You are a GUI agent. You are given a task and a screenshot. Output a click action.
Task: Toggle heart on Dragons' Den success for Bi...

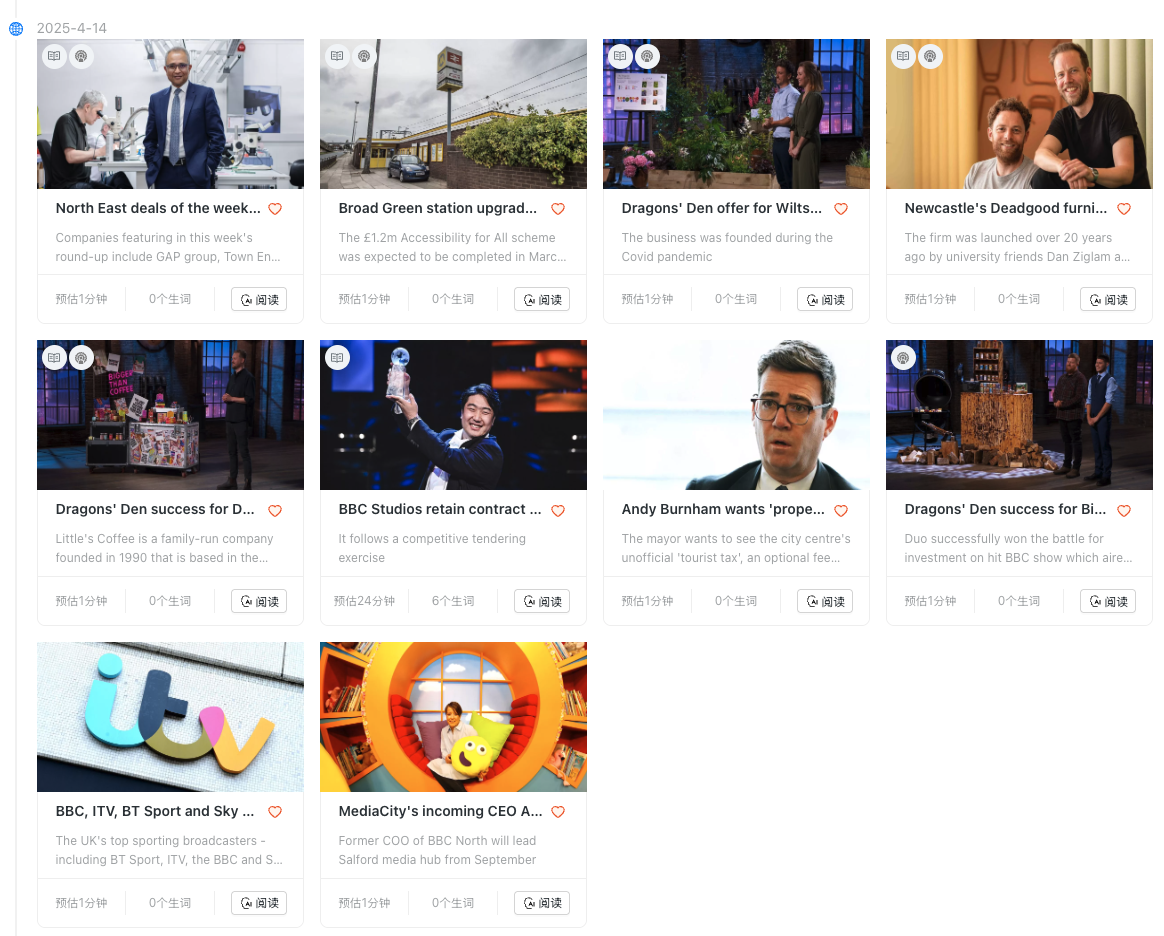(1124, 511)
